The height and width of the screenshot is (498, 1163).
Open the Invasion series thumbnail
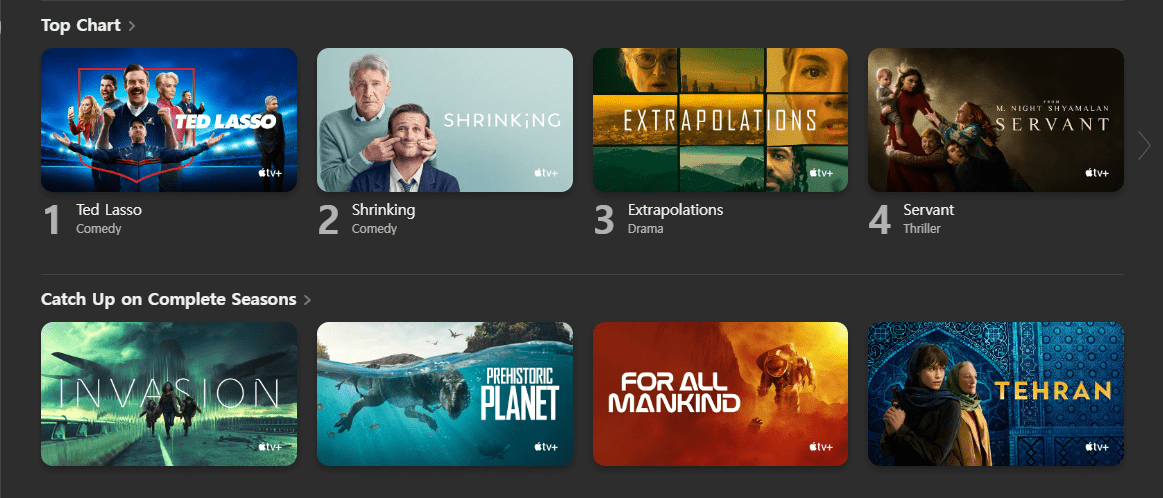pyautogui.click(x=169, y=394)
